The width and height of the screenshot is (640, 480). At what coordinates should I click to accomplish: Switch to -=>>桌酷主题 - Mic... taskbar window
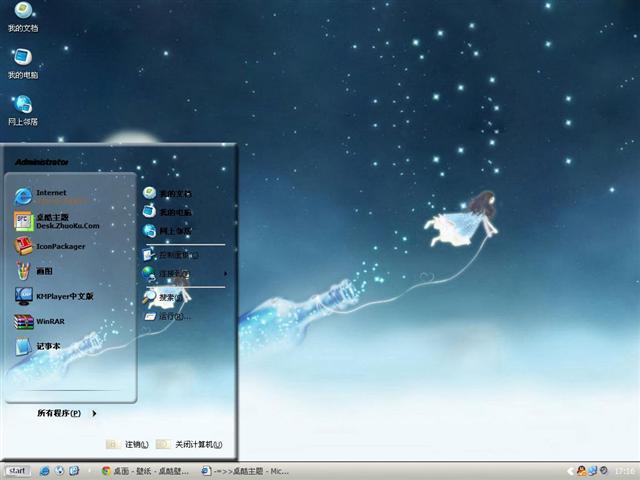[x=245, y=471]
